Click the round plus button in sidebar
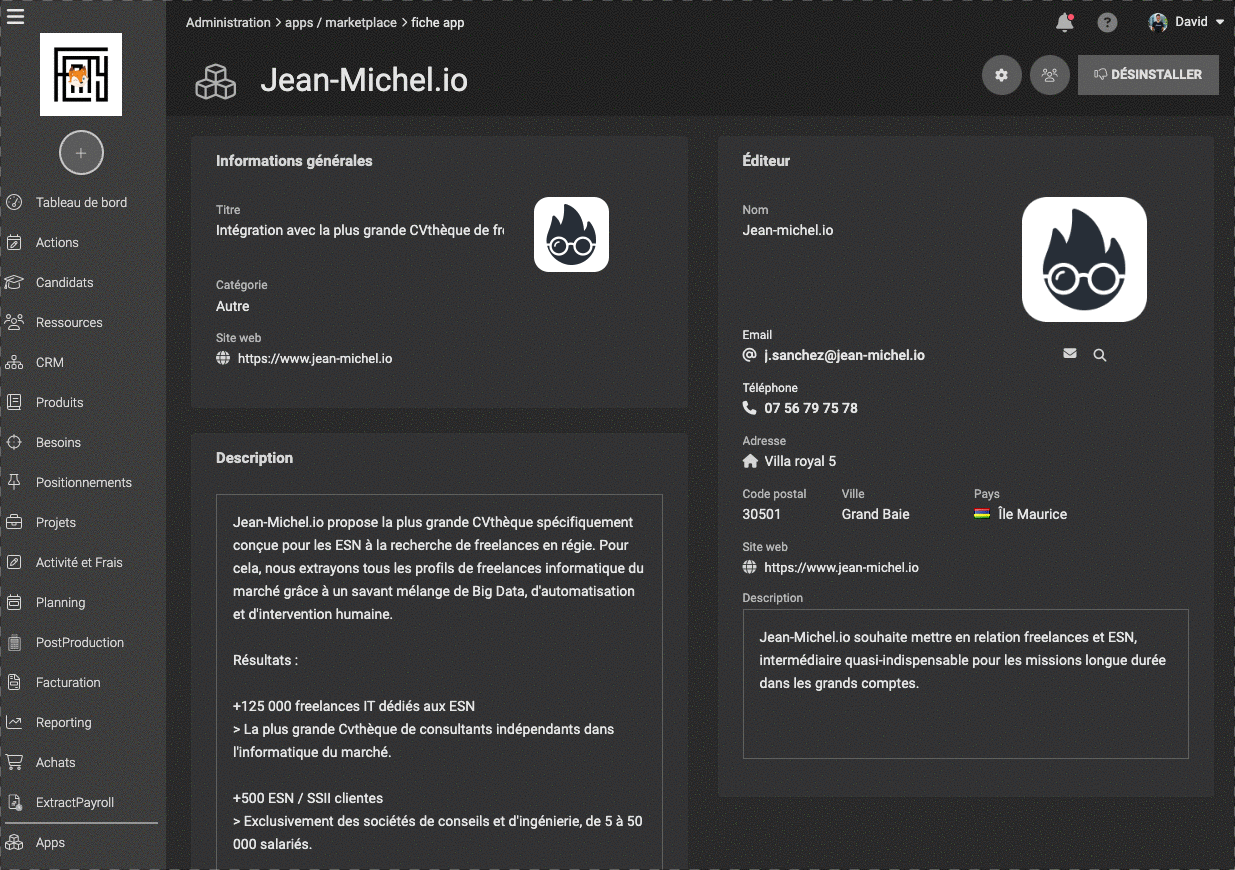Screen dimensions: 1235x870 (81, 154)
